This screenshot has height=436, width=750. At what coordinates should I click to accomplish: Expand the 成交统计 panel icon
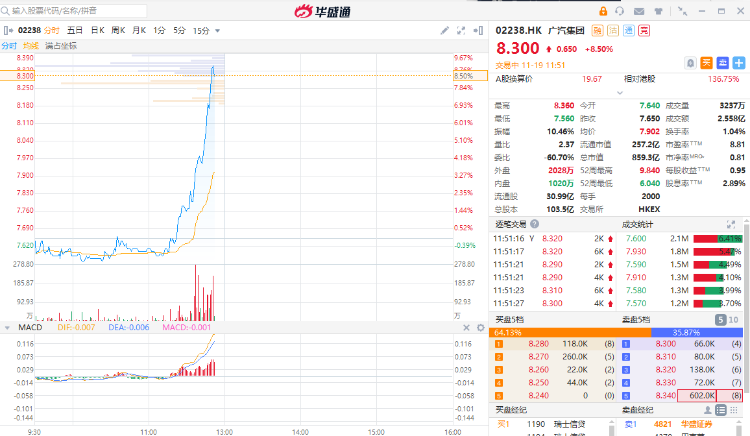coord(731,224)
